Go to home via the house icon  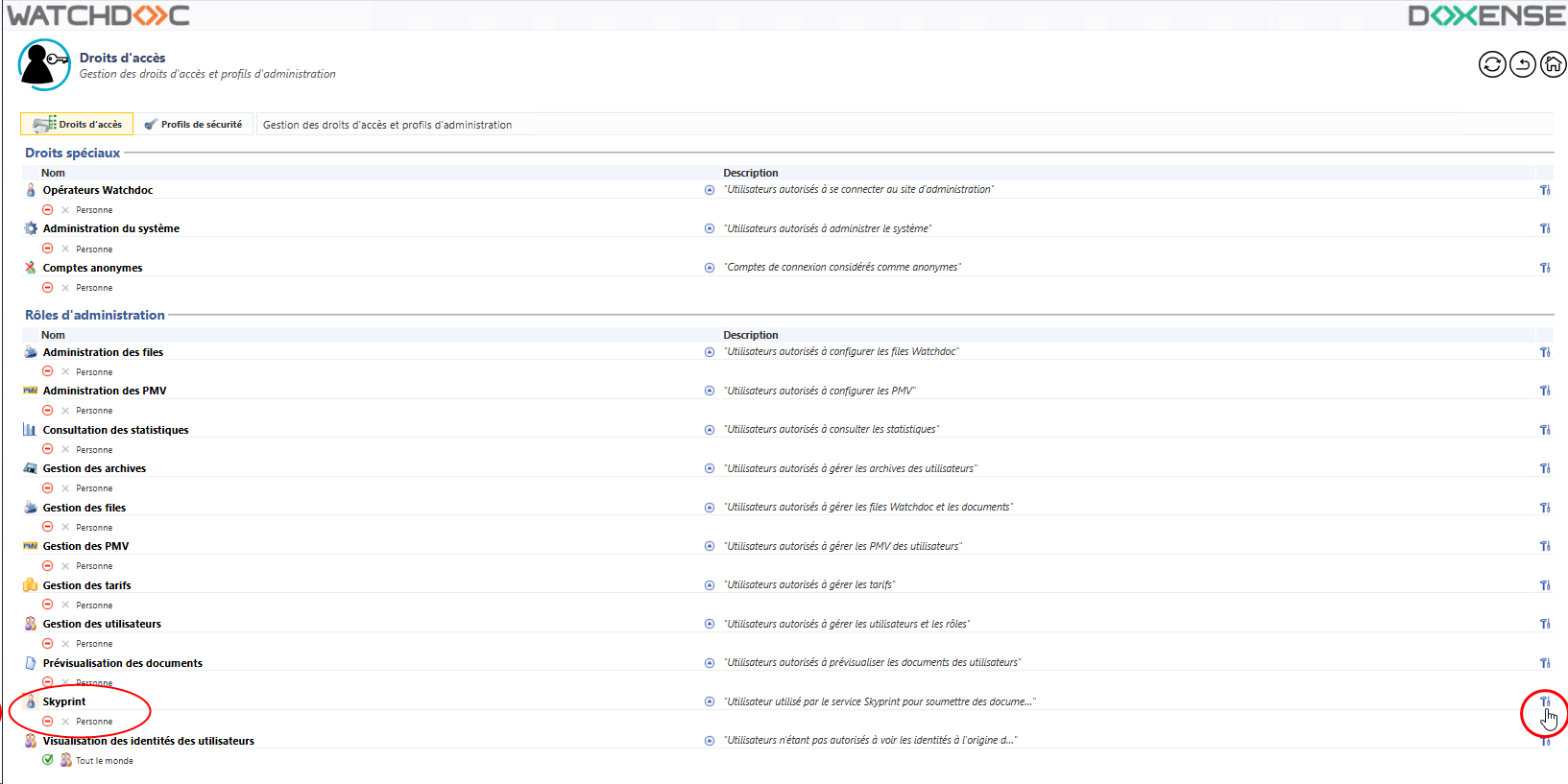(1553, 64)
